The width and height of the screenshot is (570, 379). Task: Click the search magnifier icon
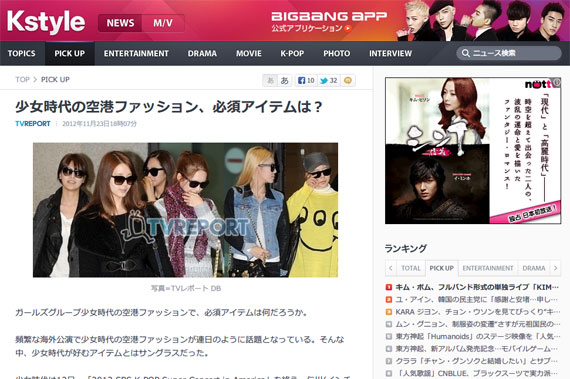point(465,53)
